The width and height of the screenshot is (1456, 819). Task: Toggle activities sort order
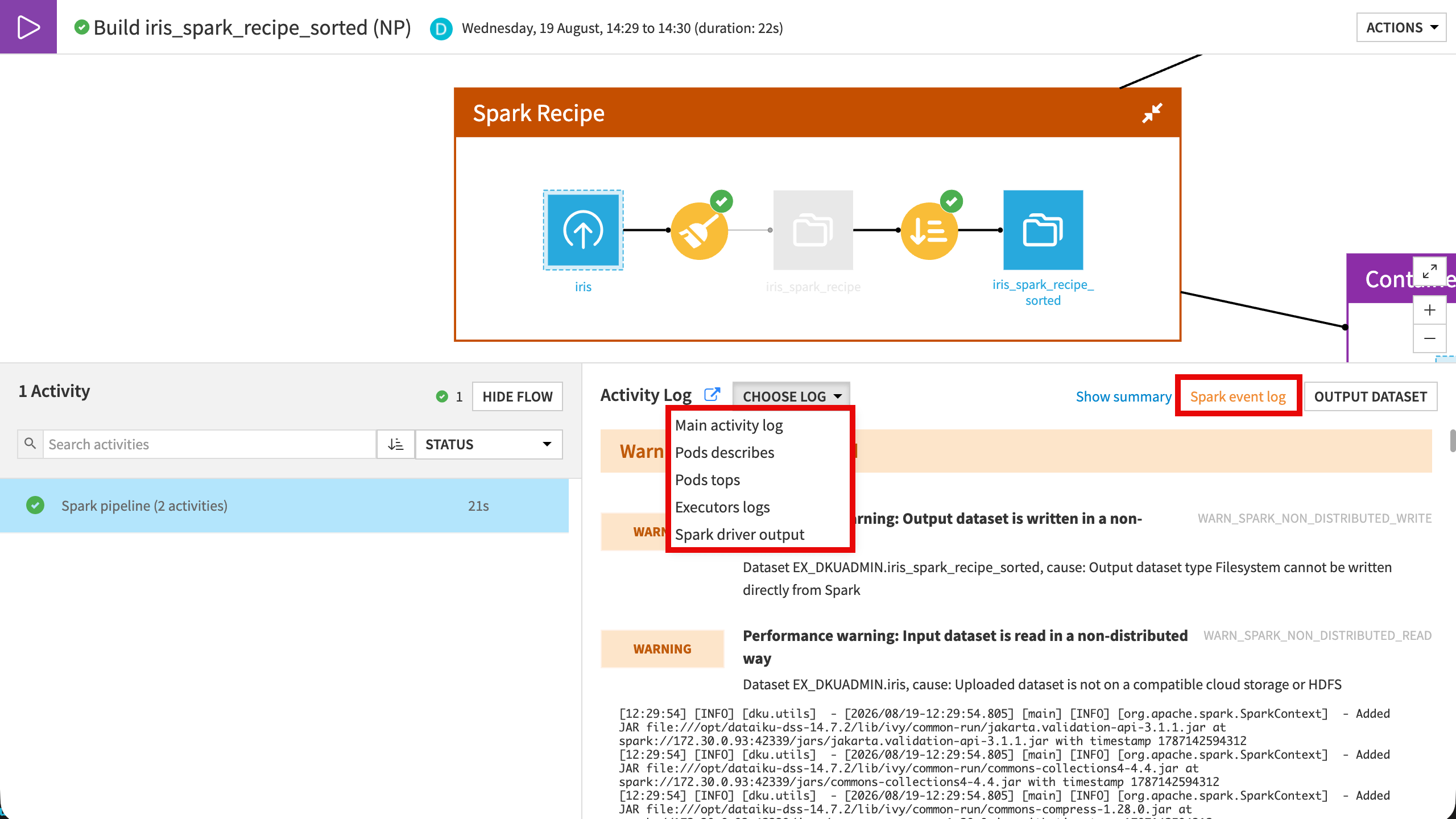coord(396,444)
